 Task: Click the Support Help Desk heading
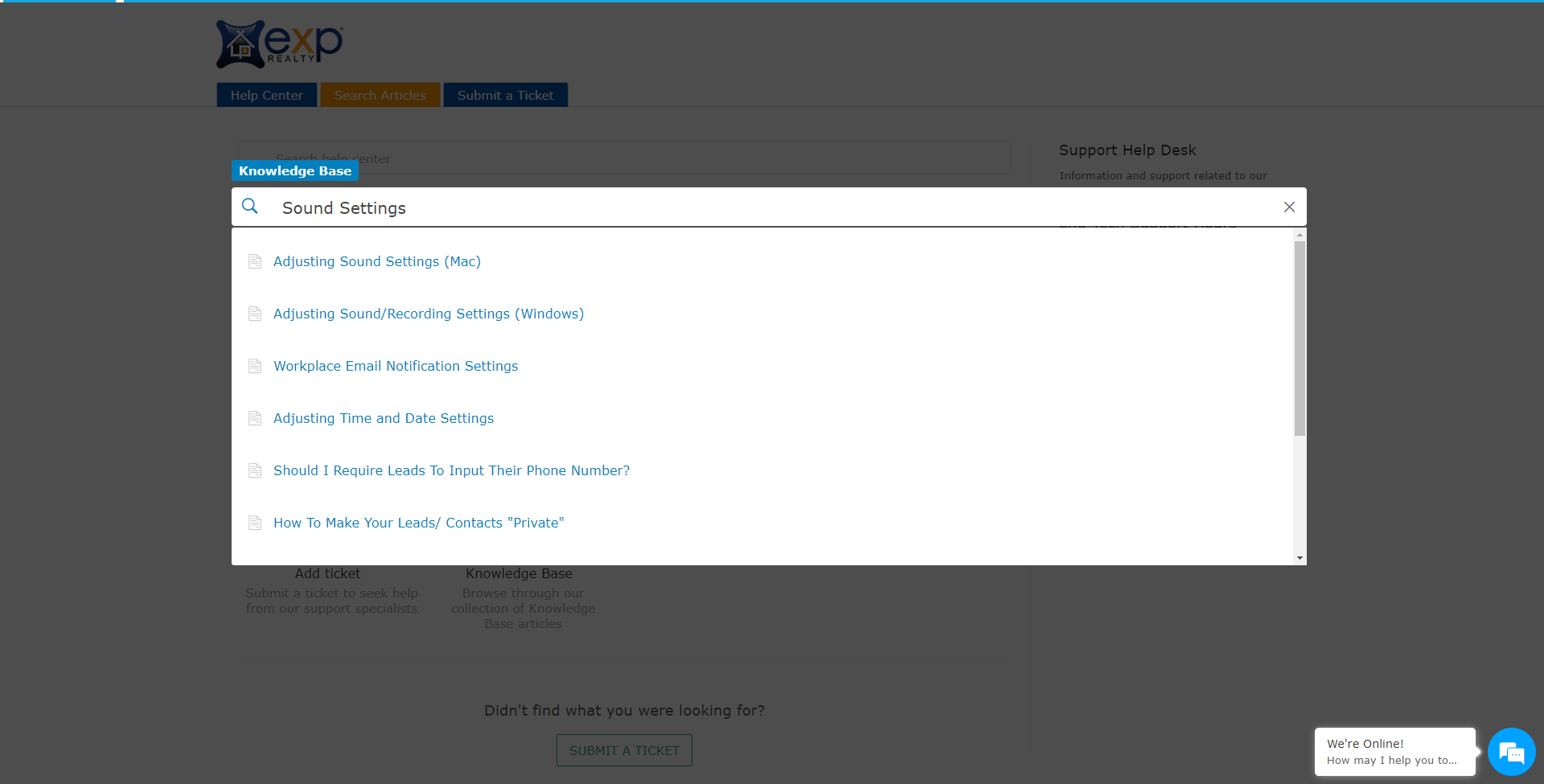pyautogui.click(x=1127, y=150)
